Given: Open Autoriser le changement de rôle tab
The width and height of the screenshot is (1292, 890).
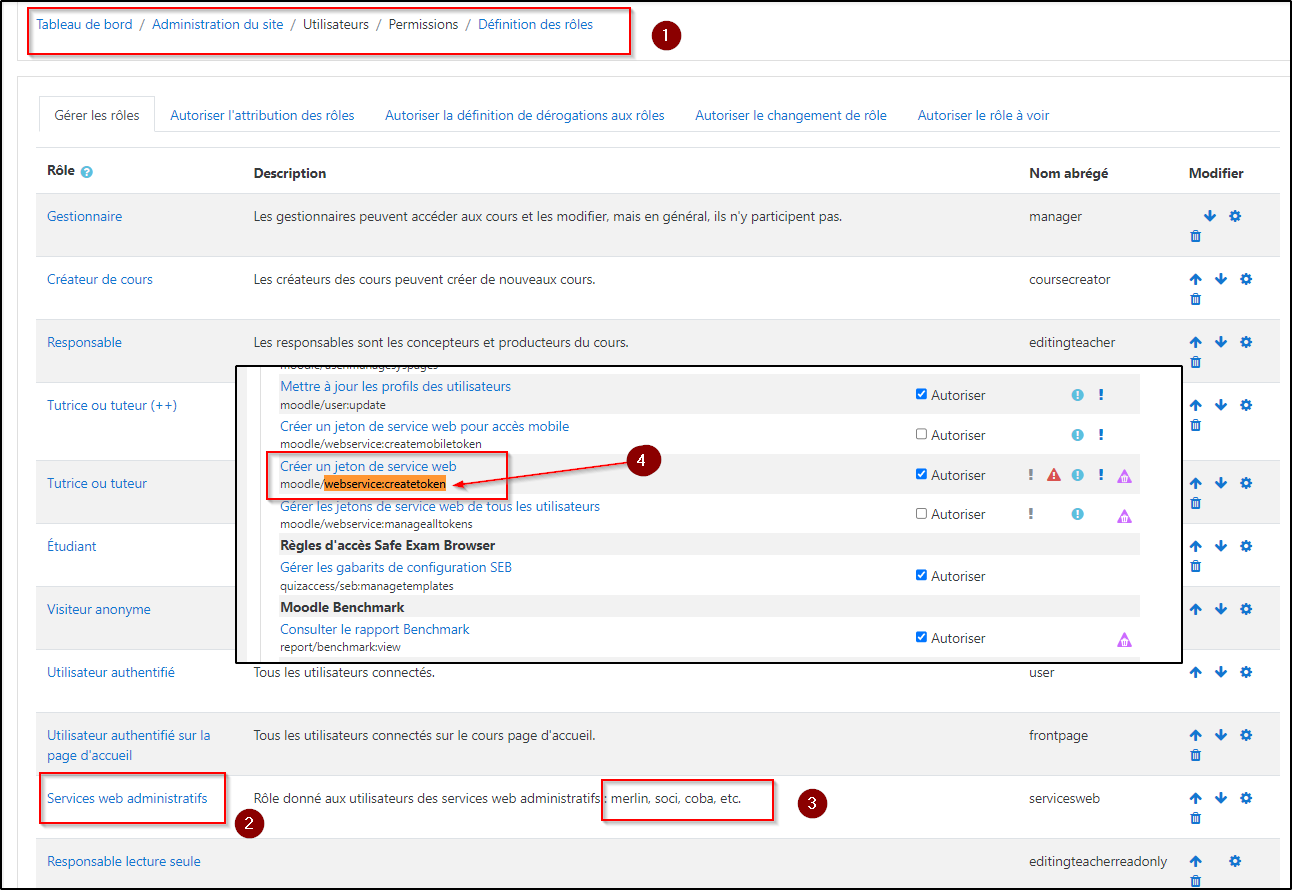Looking at the screenshot, I should click(790, 115).
